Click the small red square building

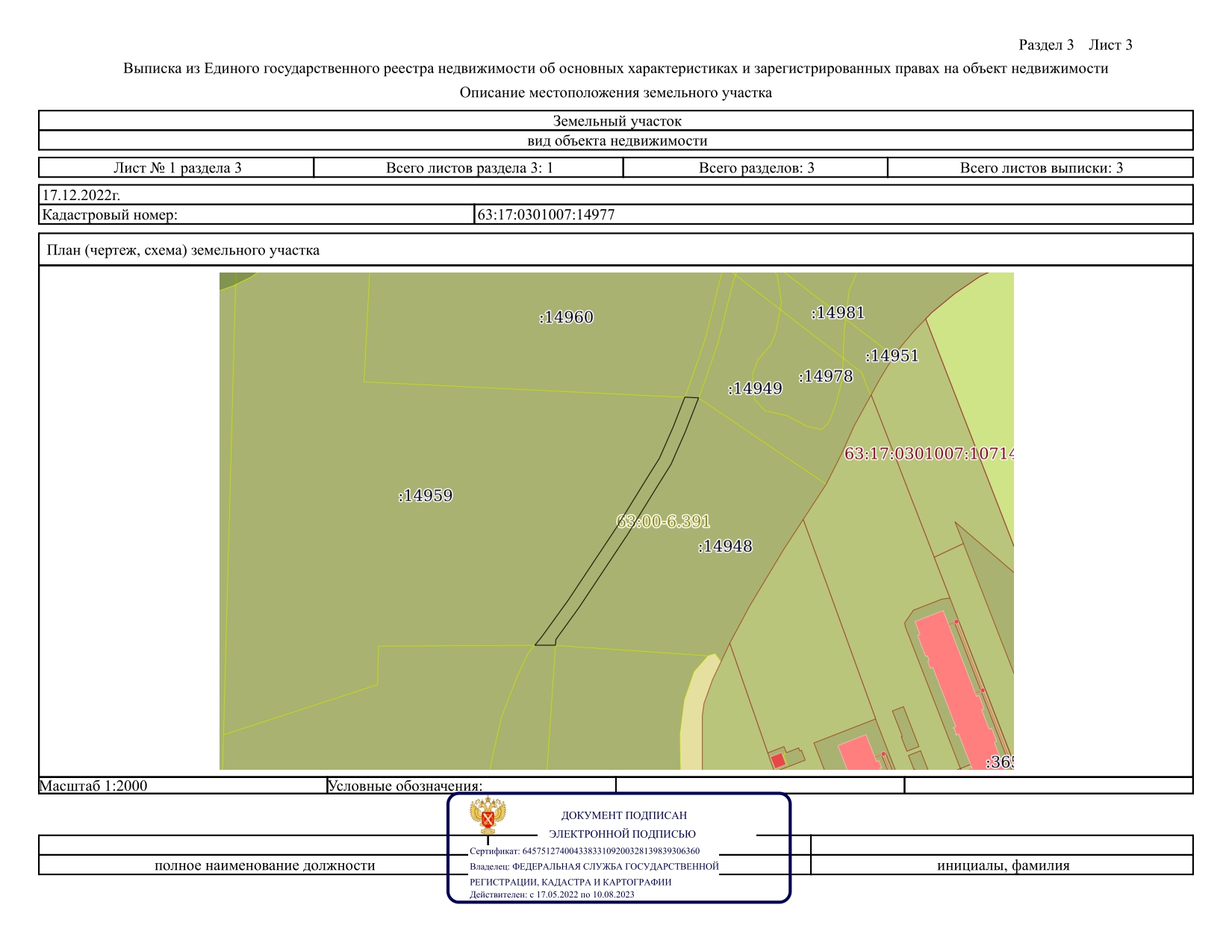(x=778, y=760)
